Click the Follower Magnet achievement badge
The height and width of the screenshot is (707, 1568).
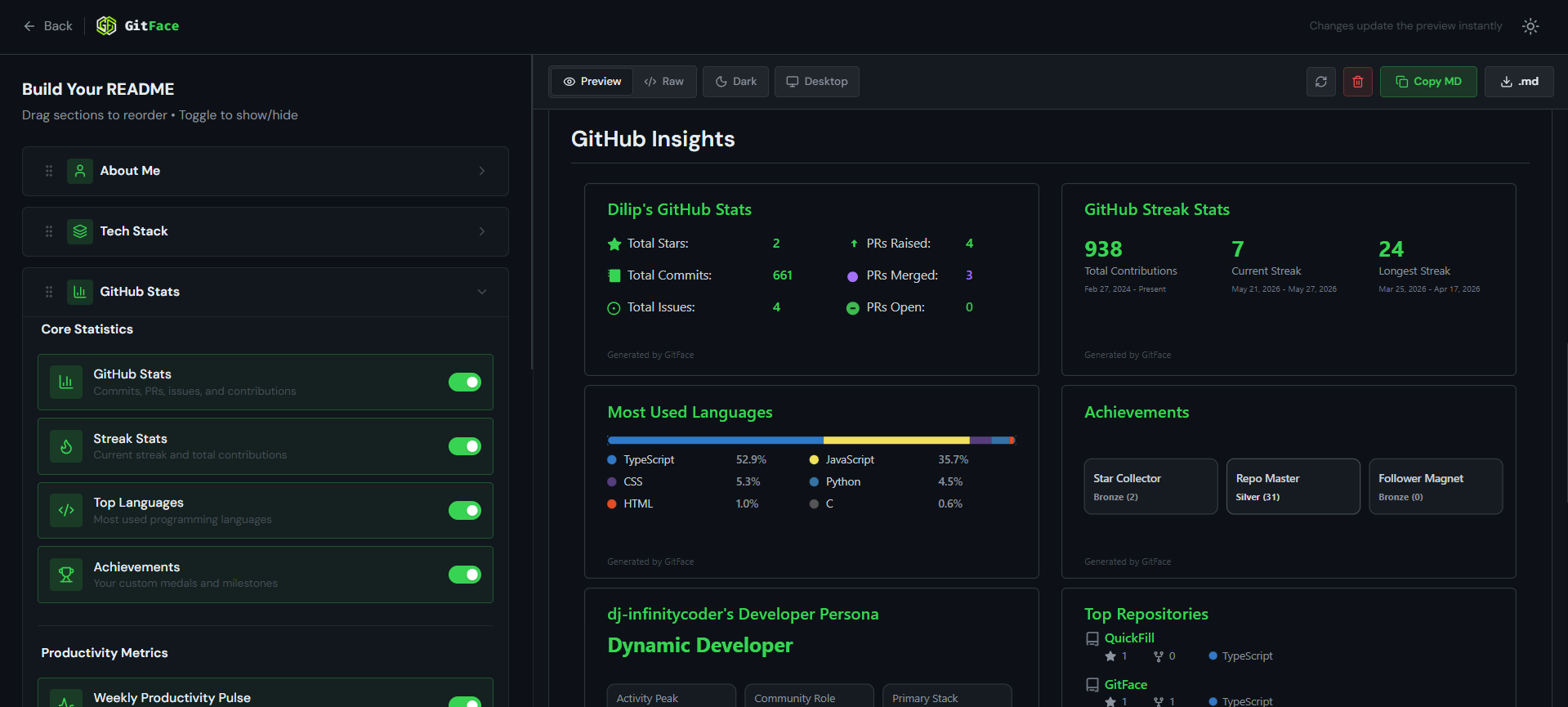pos(1436,486)
